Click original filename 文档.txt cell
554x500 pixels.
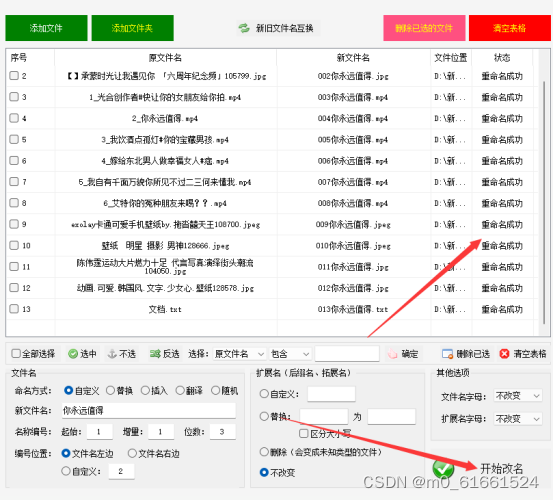pyautogui.click(x=165, y=309)
